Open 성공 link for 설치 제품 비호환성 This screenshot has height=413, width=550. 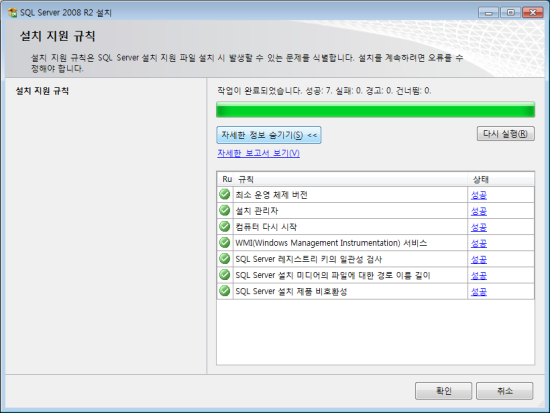(479, 292)
